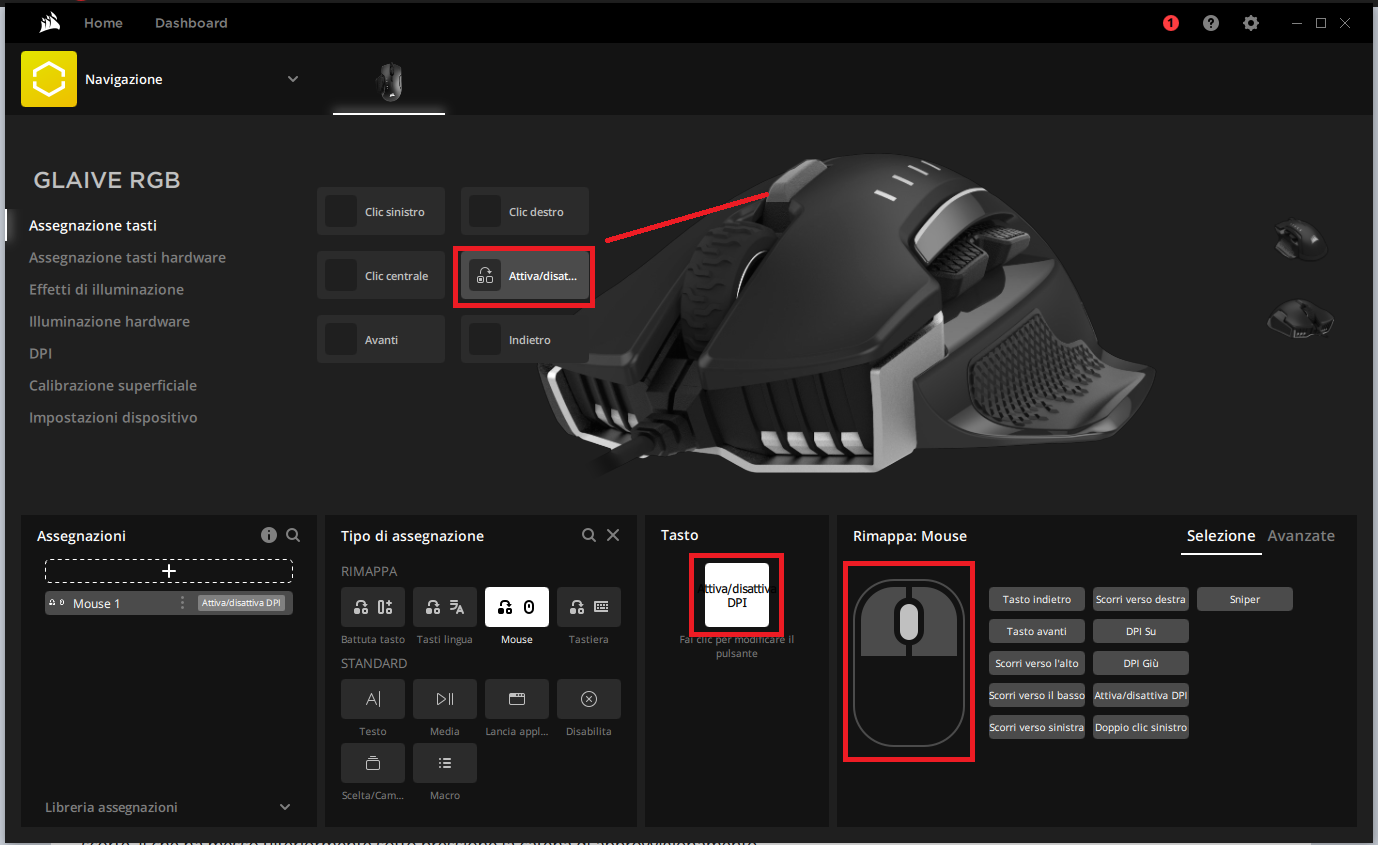1378x845 pixels.
Task: Remap to Sniper
Action: 1245,599
